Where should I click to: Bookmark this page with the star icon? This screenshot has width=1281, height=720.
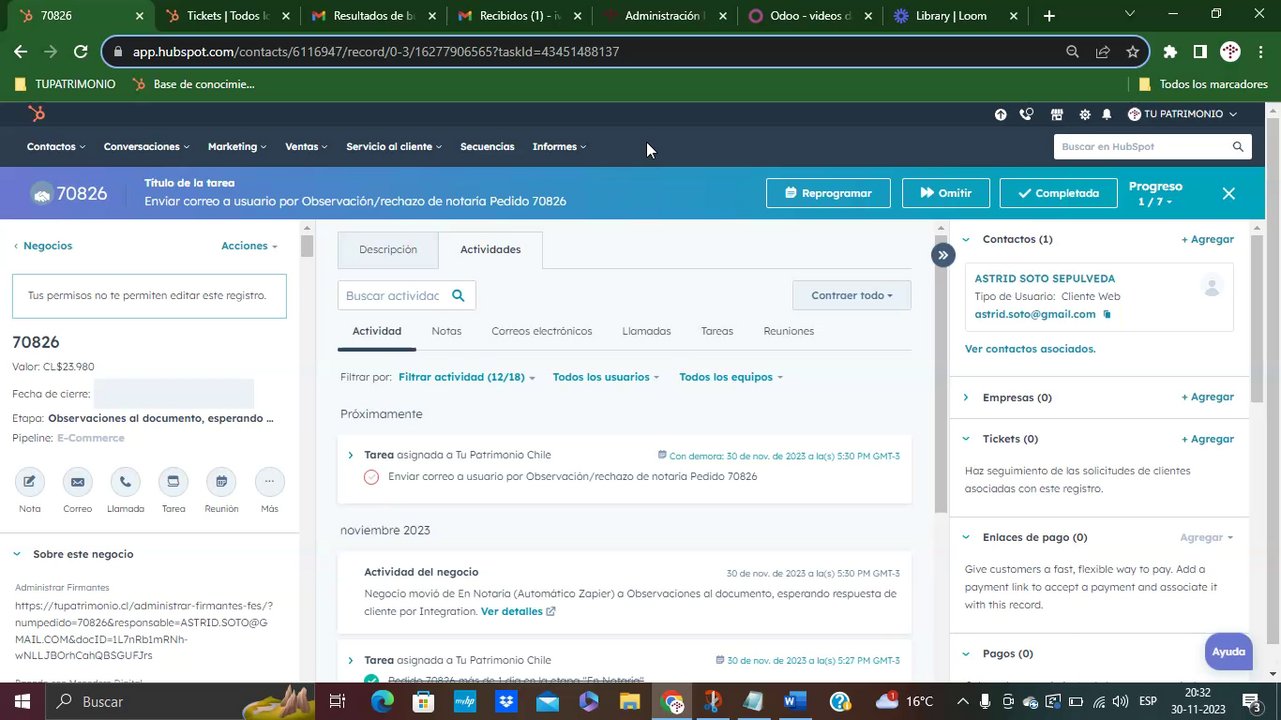coord(1132,51)
